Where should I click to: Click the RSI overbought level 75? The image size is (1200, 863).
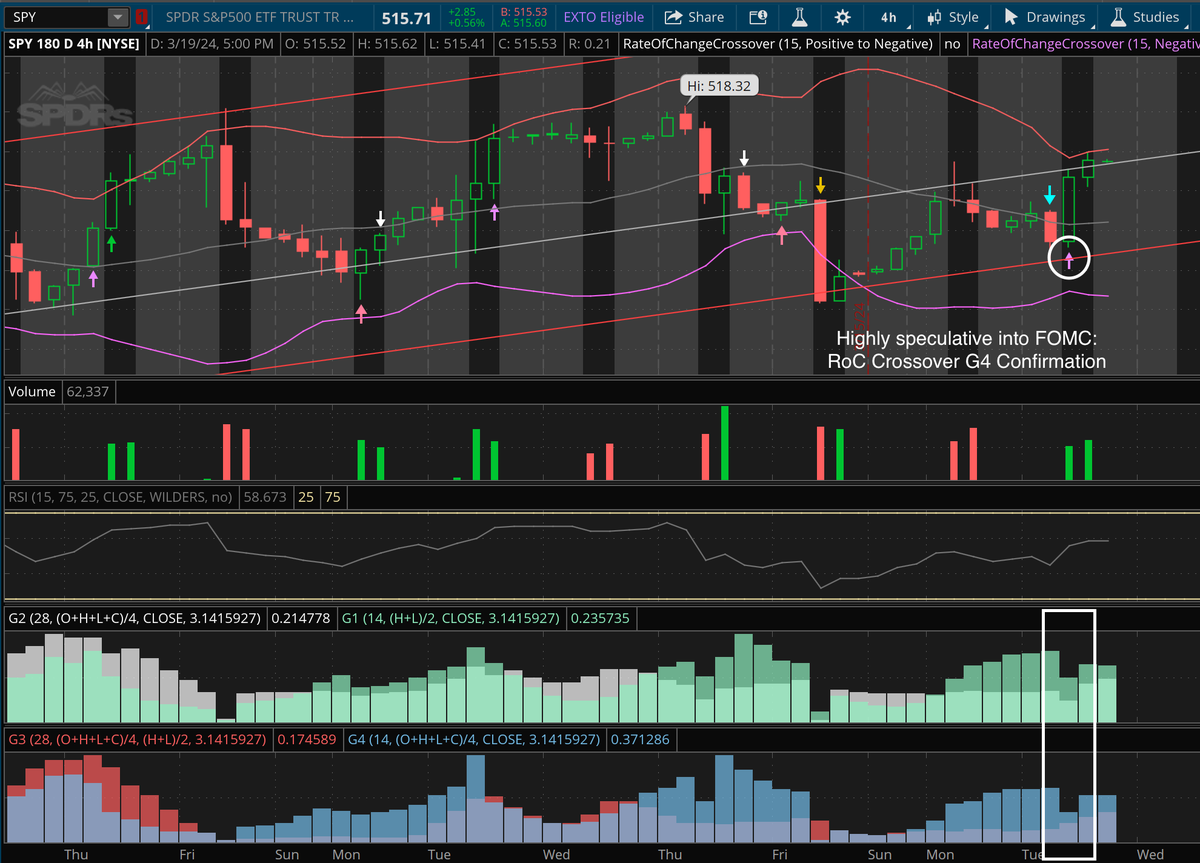click(332, 496)
